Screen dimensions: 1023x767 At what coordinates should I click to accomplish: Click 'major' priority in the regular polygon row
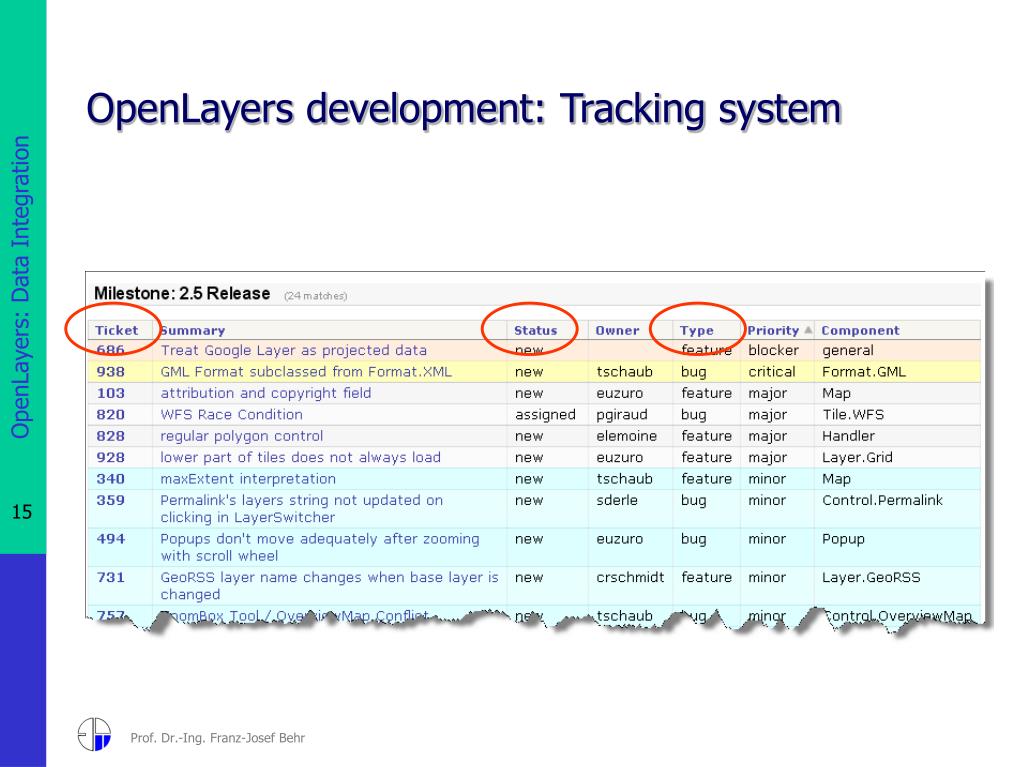coord(767,436)
